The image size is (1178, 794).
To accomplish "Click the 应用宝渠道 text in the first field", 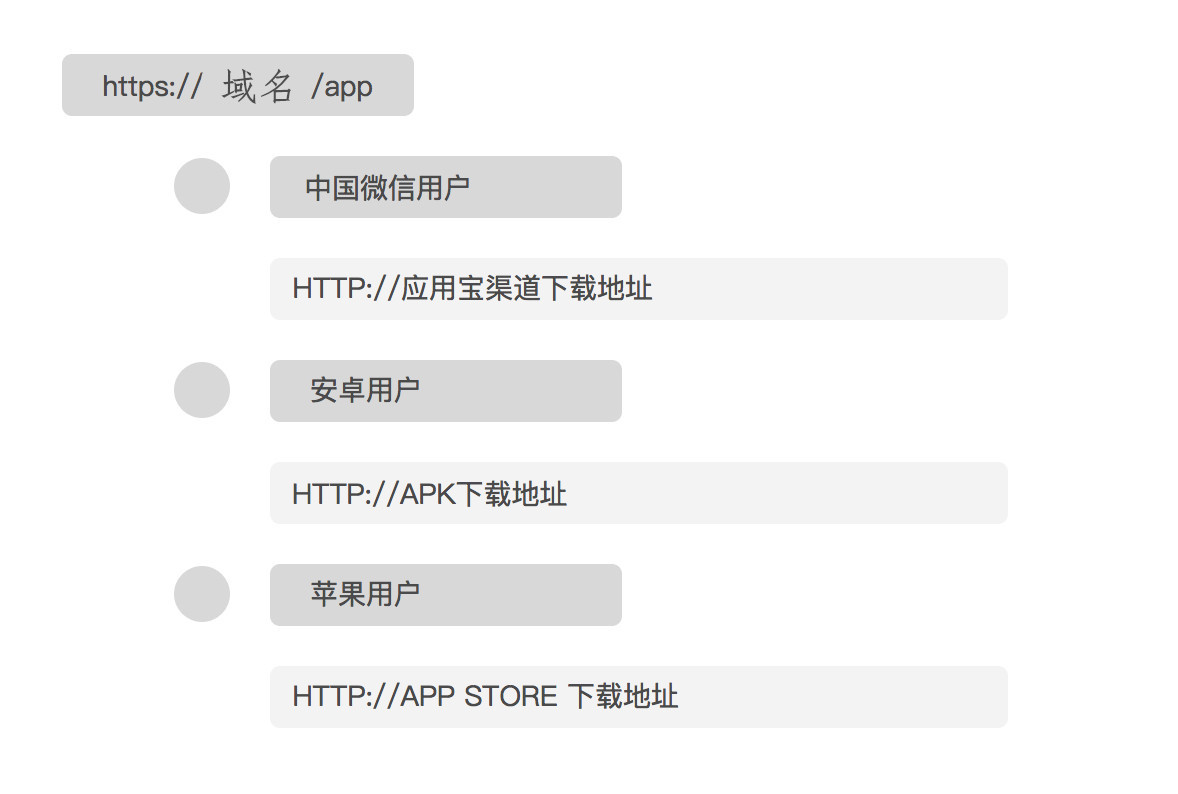I will pyautogui.click(x=470, y=288).
